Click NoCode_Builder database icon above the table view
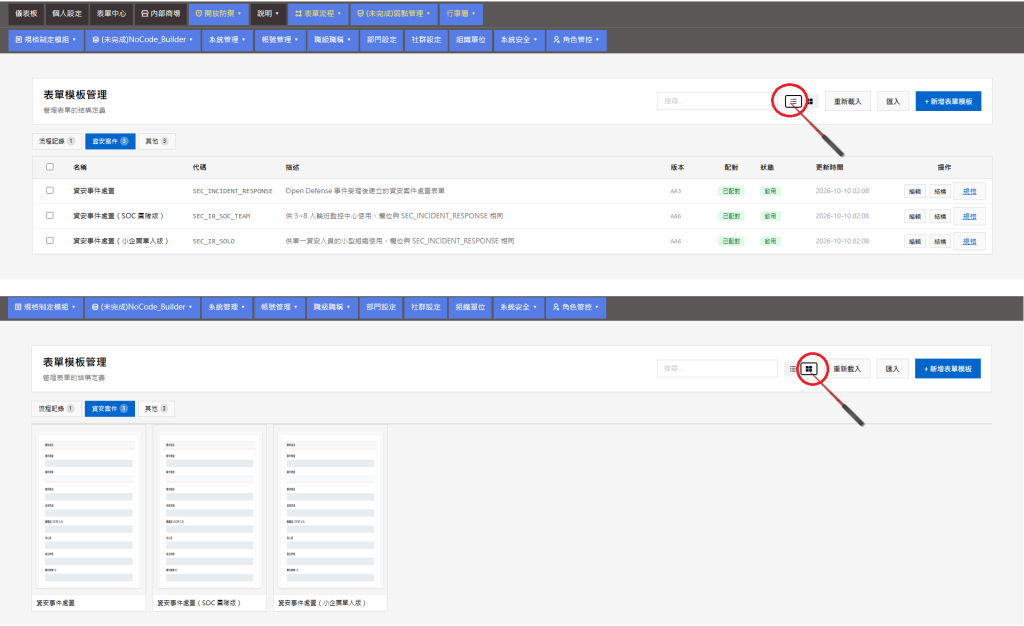 [96, 40]
